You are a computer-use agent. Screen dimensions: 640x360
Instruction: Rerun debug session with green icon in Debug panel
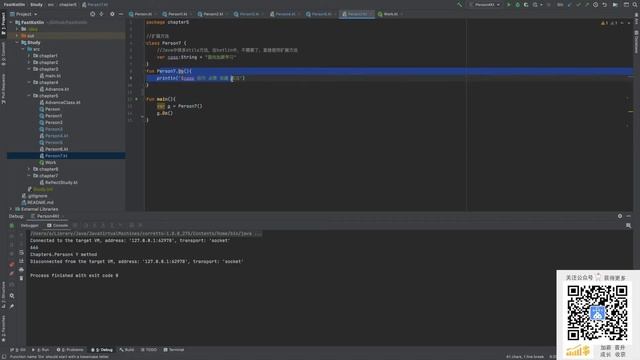click(12, 225)
